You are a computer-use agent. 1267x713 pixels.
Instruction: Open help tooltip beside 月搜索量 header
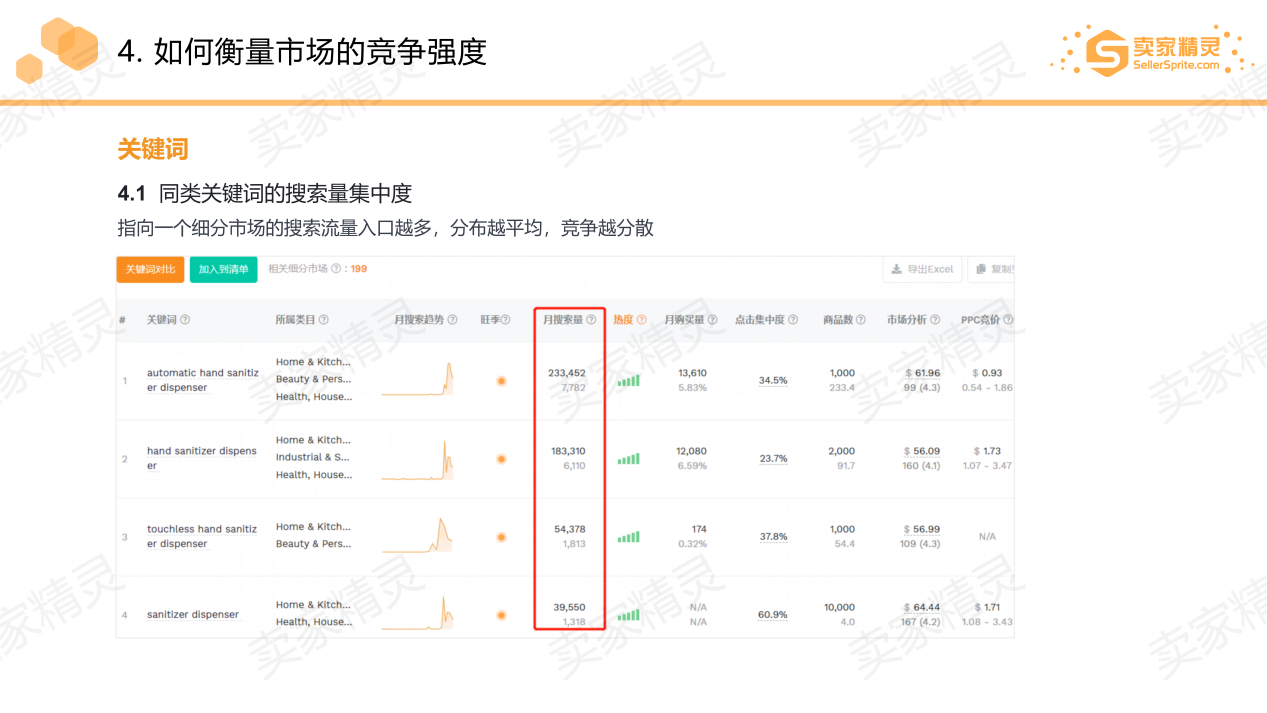point(592,318)
